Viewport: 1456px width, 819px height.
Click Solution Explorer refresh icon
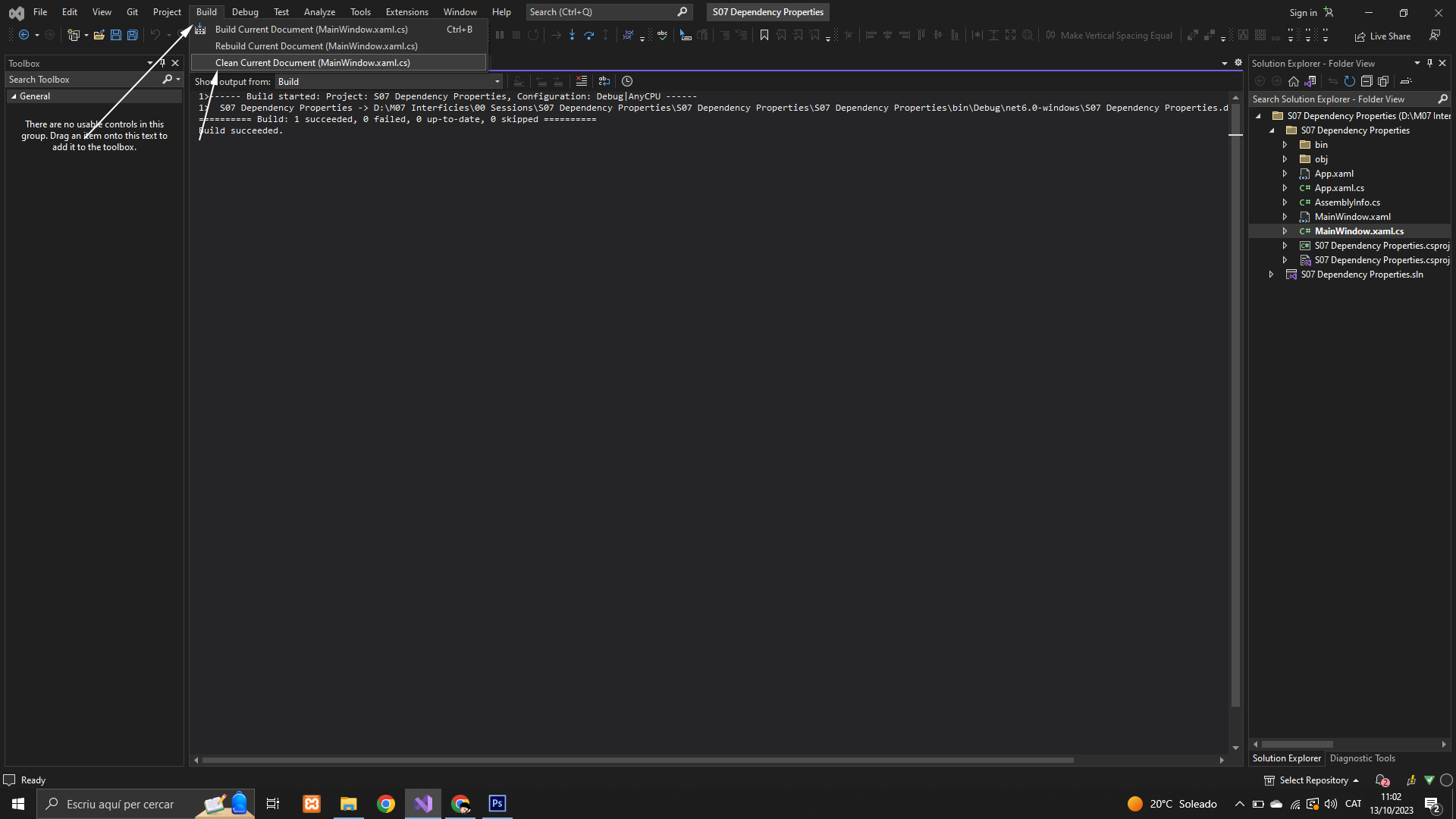pyautogui.click(x=1350, y=81)
